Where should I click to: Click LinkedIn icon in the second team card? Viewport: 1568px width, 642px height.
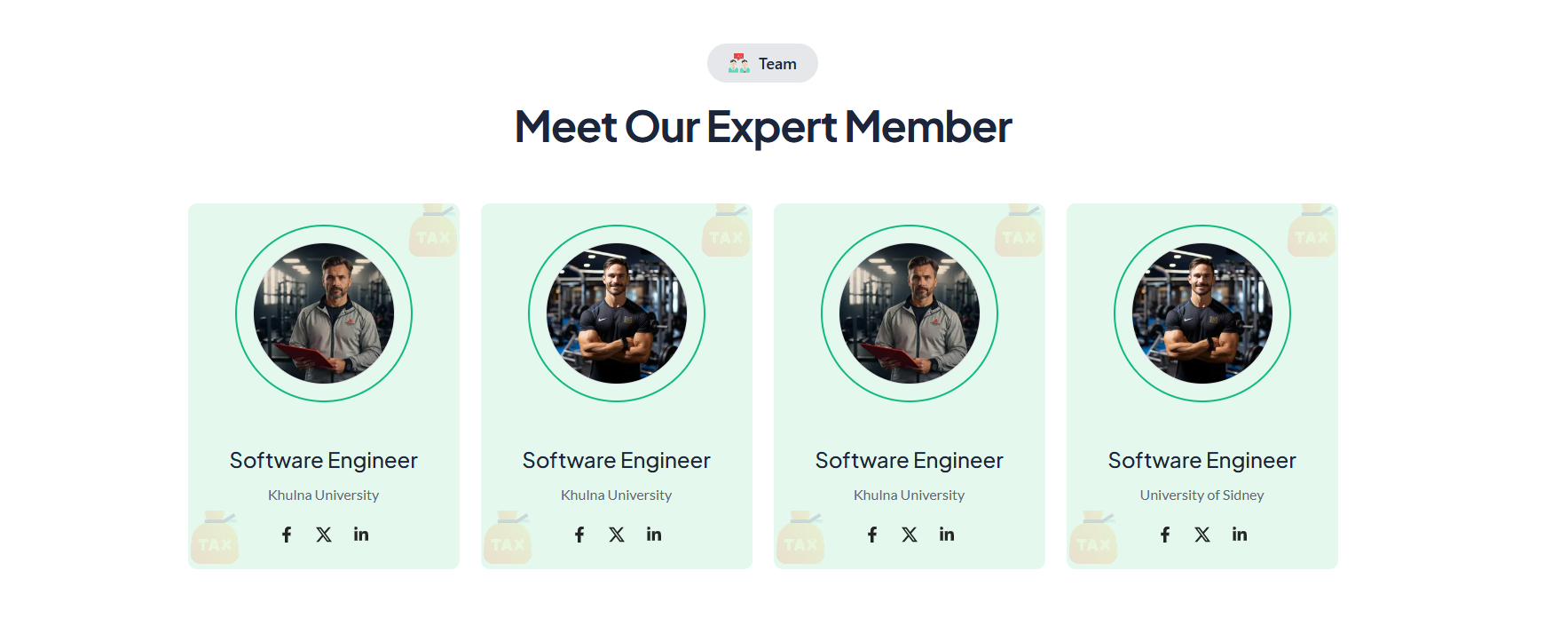(x=654, y=535)
